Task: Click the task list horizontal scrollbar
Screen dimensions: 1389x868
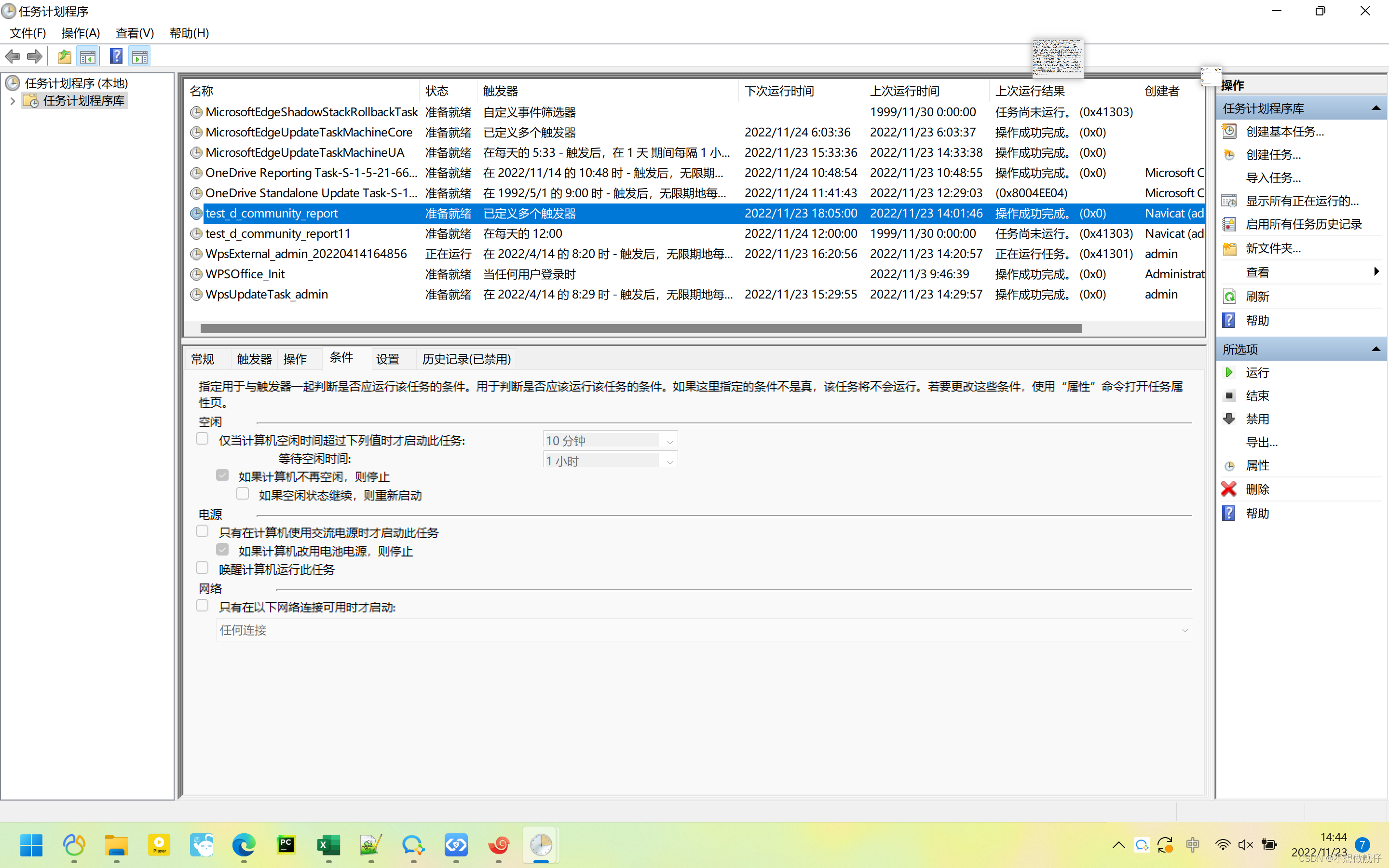Action: (x=640, y=329)
